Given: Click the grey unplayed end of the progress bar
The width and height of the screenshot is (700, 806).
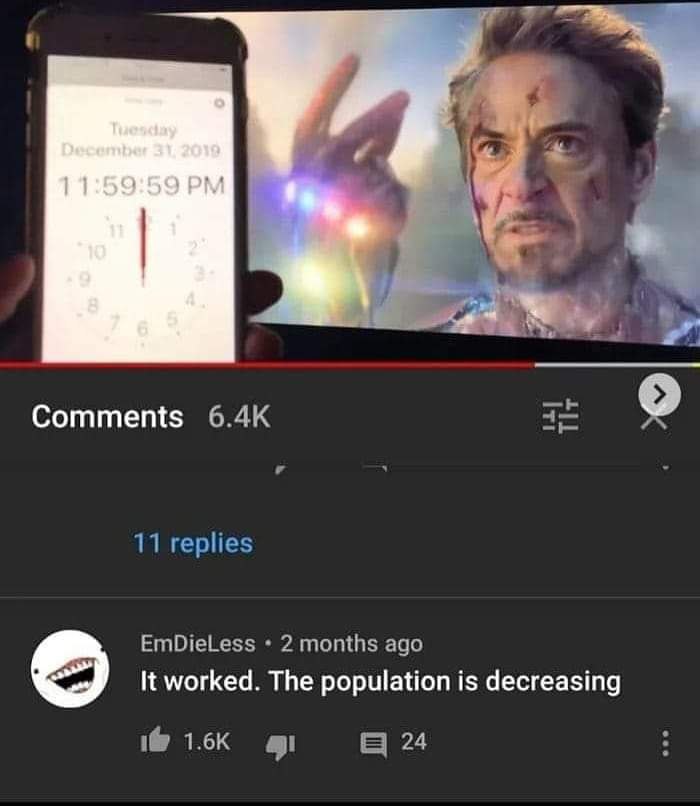Looking at the screenshot, I should (617, 365).
